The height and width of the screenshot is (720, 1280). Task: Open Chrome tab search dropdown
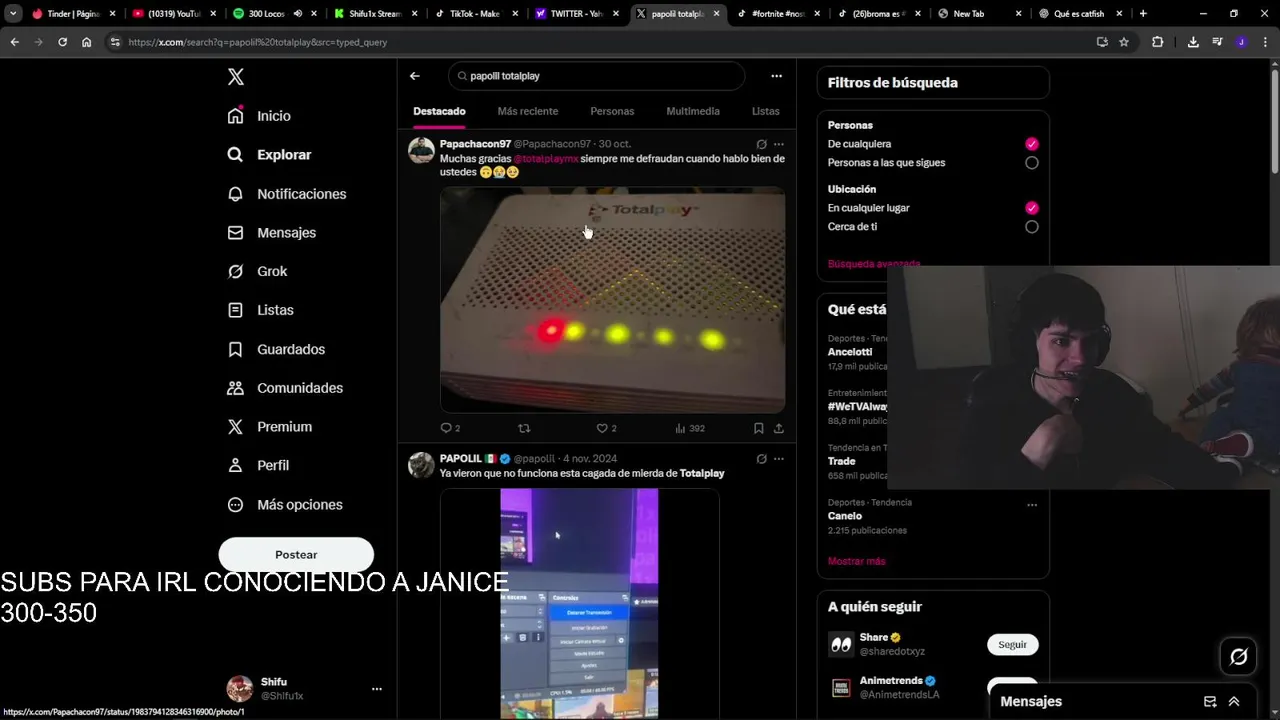(13, 14)
